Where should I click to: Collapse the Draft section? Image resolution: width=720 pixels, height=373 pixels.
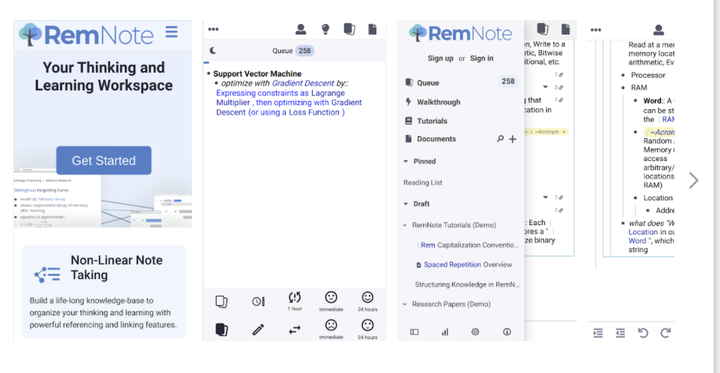click(x=405, y=203)
